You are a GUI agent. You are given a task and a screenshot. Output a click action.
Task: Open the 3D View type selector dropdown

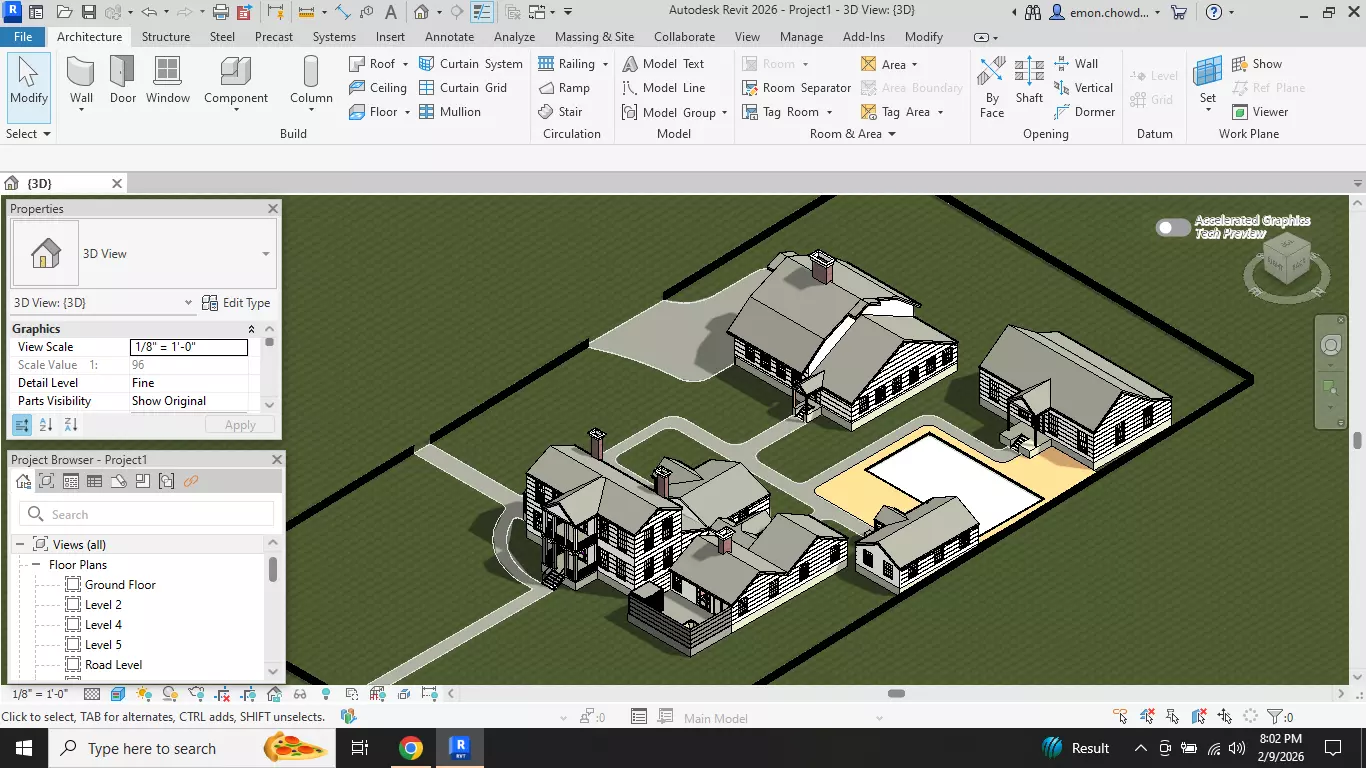[266, 254]
